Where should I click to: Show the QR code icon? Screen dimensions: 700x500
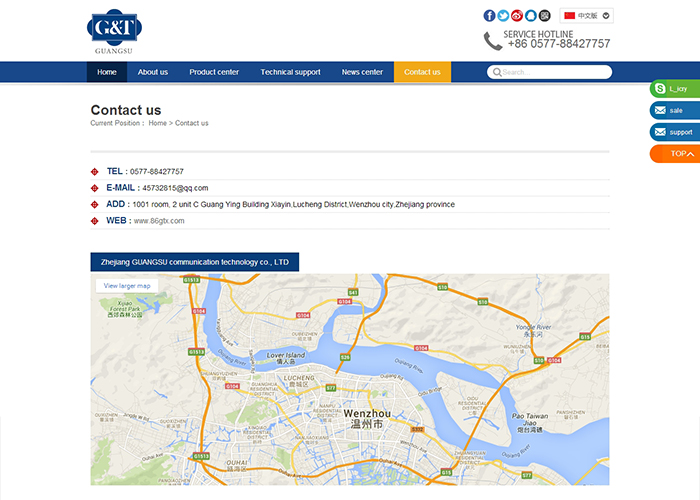tap(545, 16)
